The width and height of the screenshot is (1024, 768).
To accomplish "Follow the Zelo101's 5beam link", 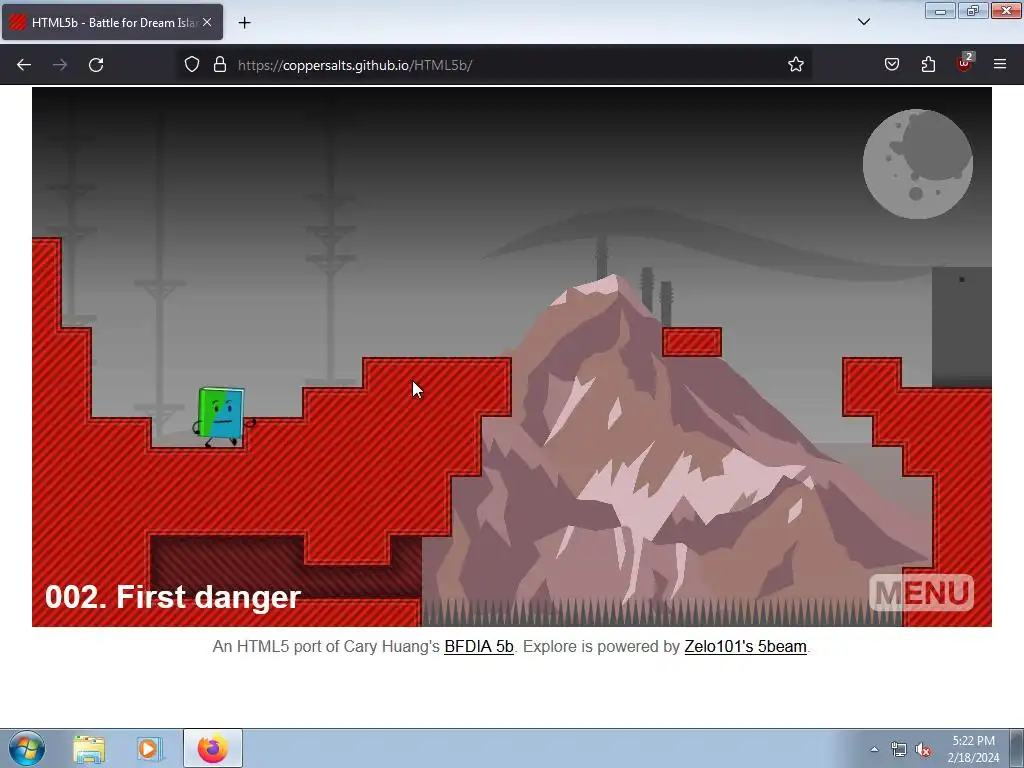I will click(745, 647).
